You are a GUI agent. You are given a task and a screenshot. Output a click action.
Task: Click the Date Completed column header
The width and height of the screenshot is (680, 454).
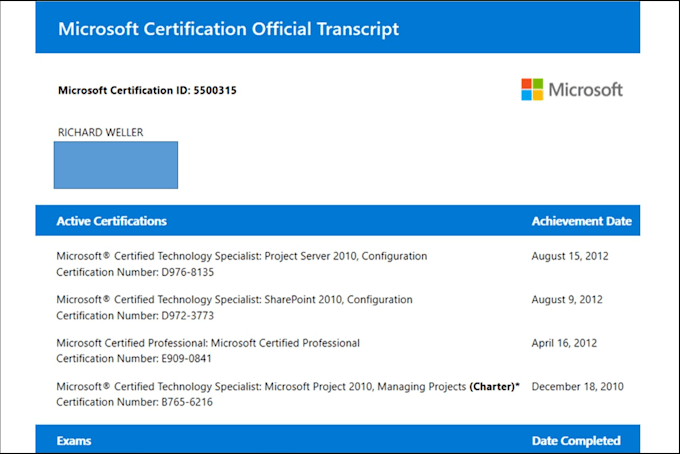point(576,441)
